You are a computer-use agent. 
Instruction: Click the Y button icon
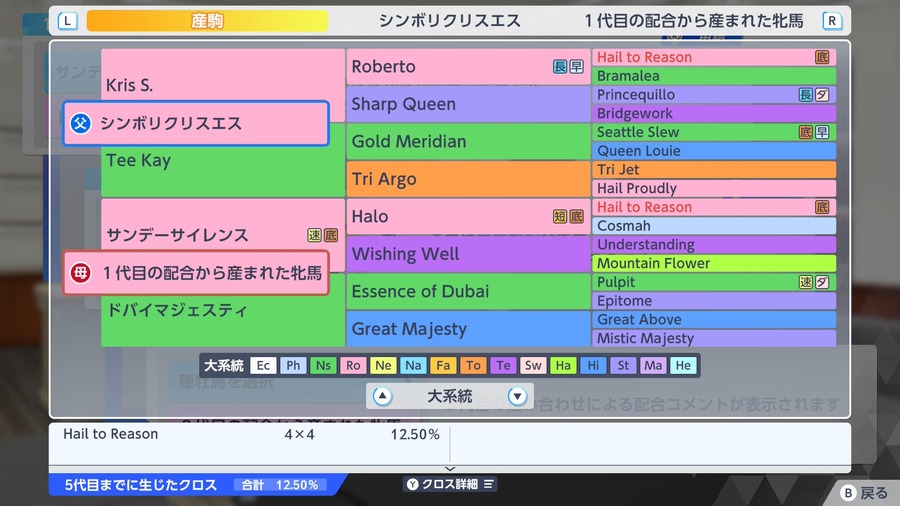(x=412, y=484)
